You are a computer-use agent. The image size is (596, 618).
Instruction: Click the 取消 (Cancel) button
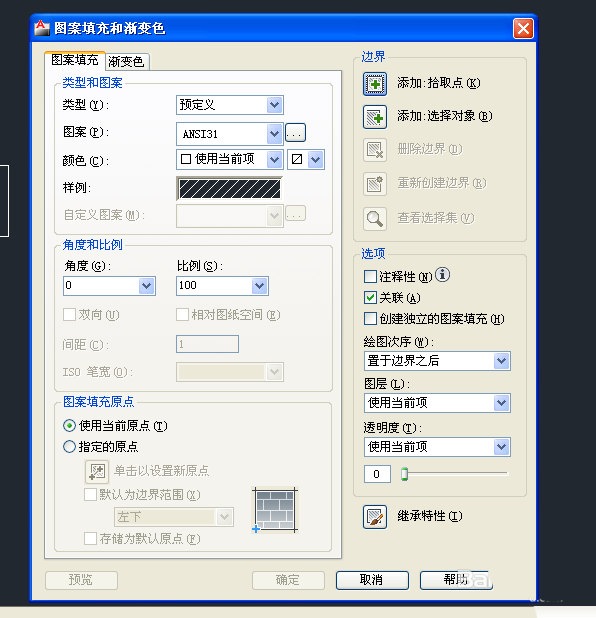(372, 580)
